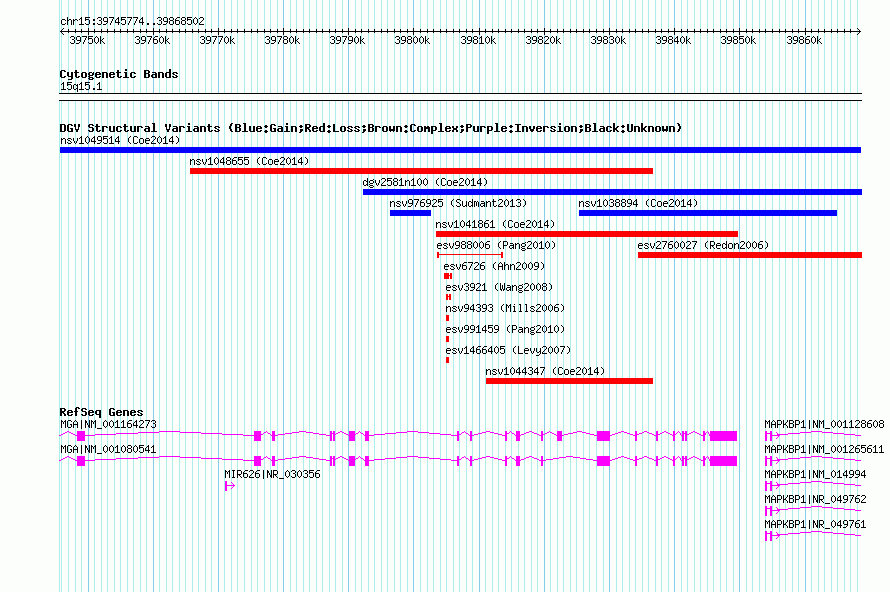Click the 15q15.1 band label

(81, 86)
